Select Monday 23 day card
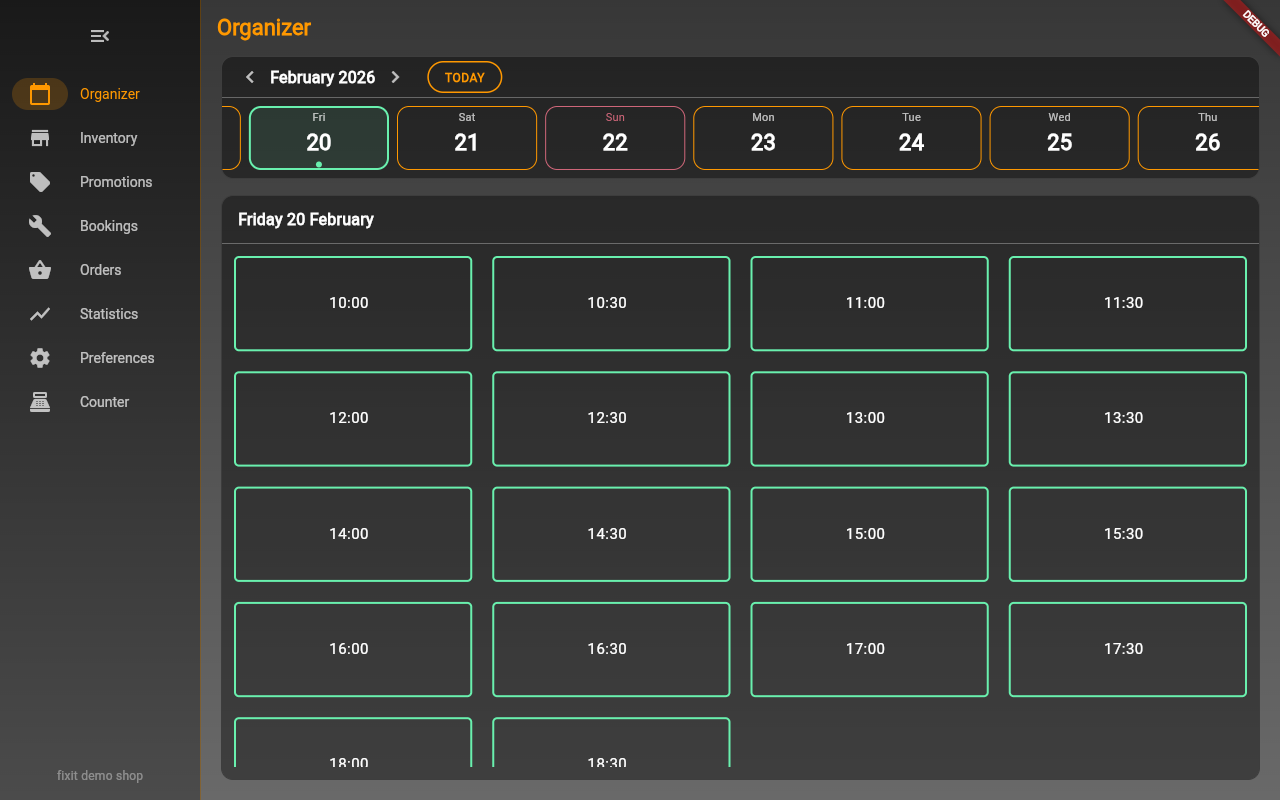This screenshot has height=800, width=1280. [763, 138]
